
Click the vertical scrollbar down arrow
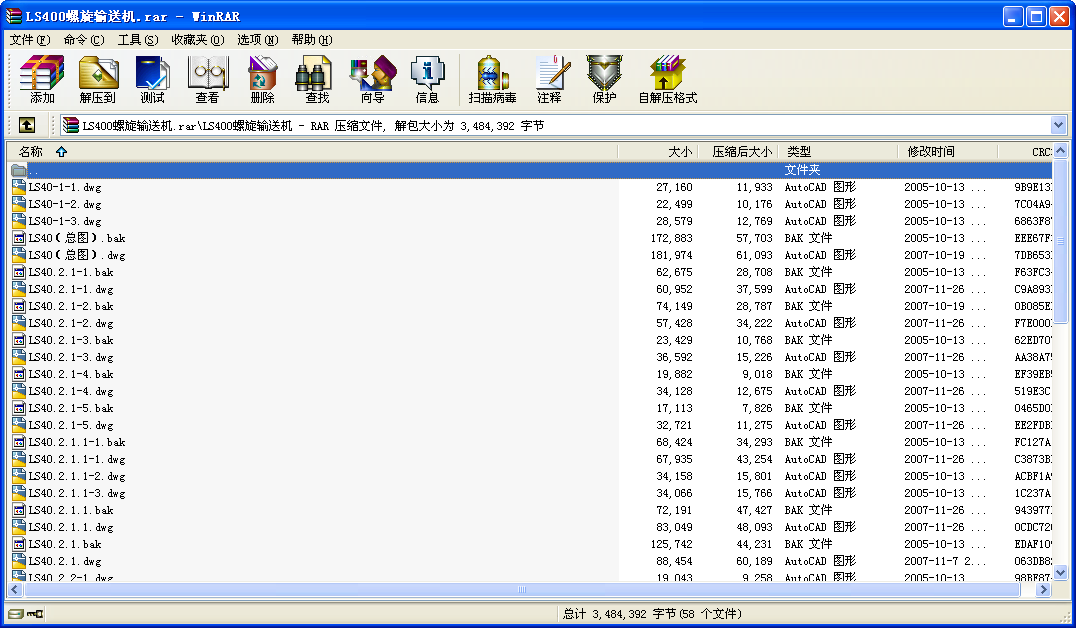pyautogui.click(x=1061, y=575)
